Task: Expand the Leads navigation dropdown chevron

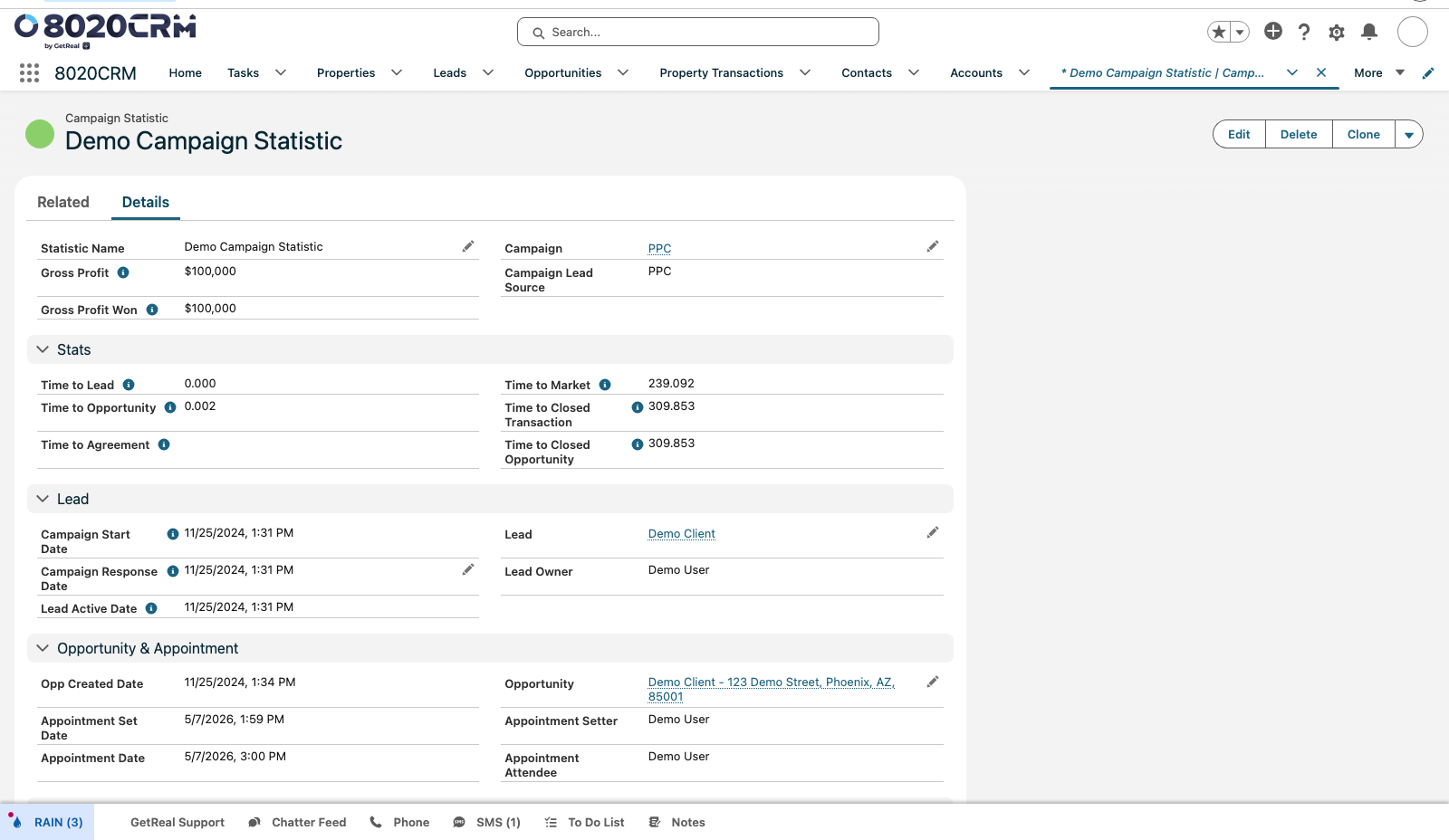Action: [488, 72]
